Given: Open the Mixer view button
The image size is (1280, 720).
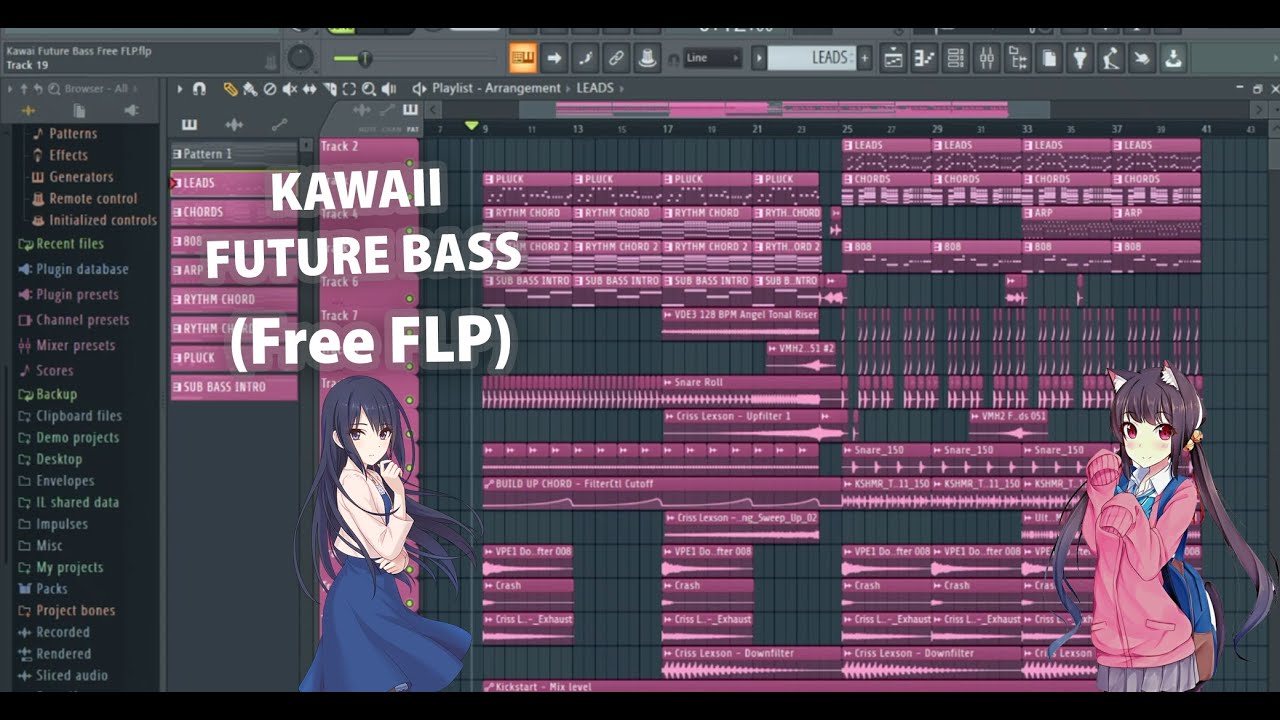Looking at the screenshot, I should pyautogui.click(x=986, y=58).
